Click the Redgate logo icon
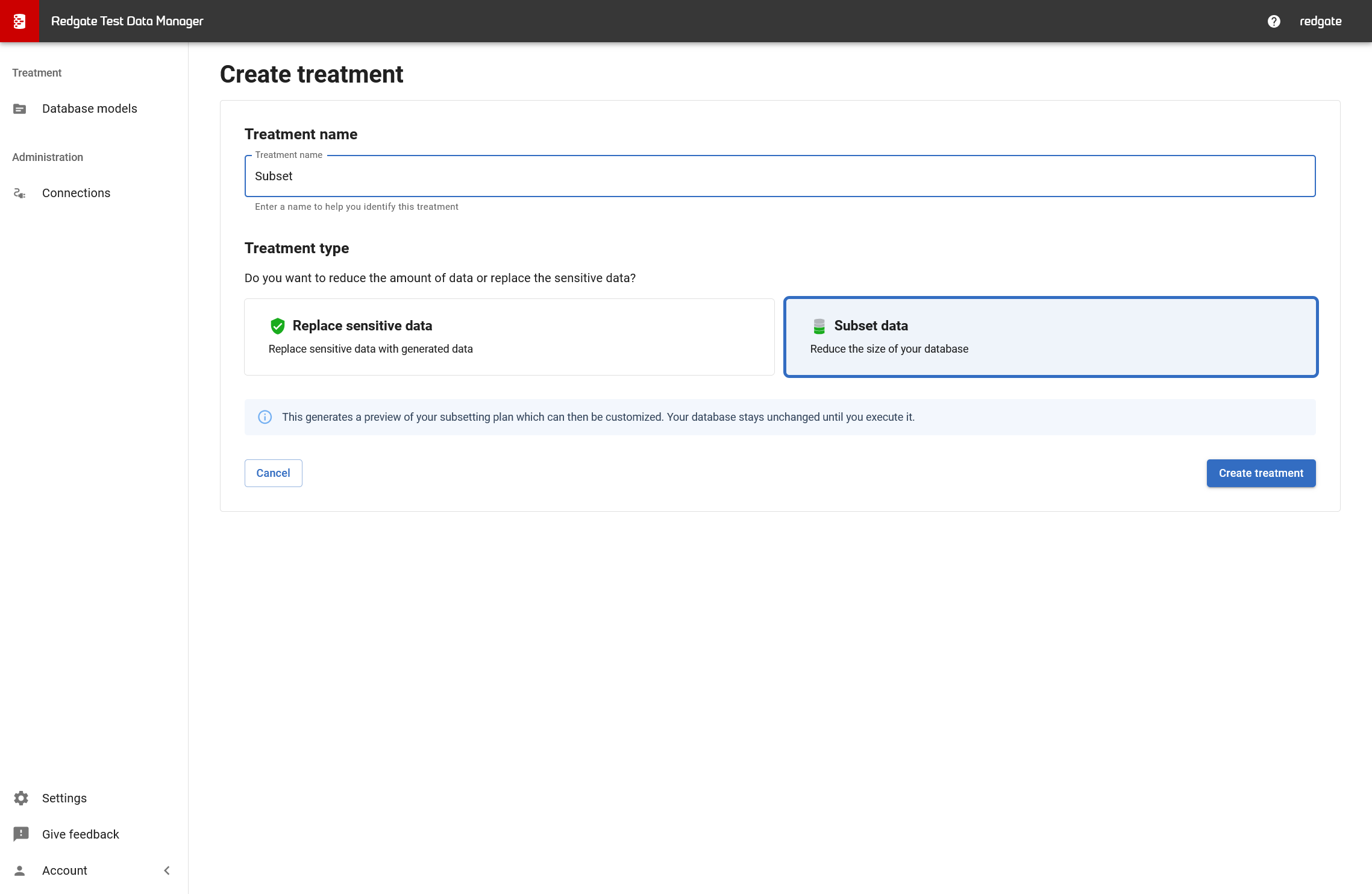 click(x=19, y=21)
